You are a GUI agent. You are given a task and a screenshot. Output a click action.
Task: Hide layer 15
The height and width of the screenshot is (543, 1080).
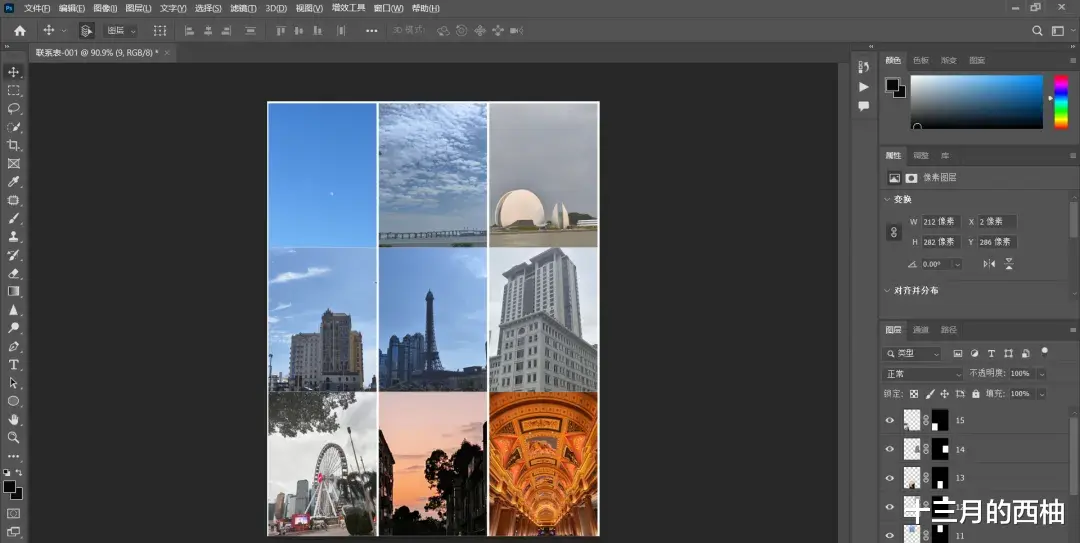point(889,420)
